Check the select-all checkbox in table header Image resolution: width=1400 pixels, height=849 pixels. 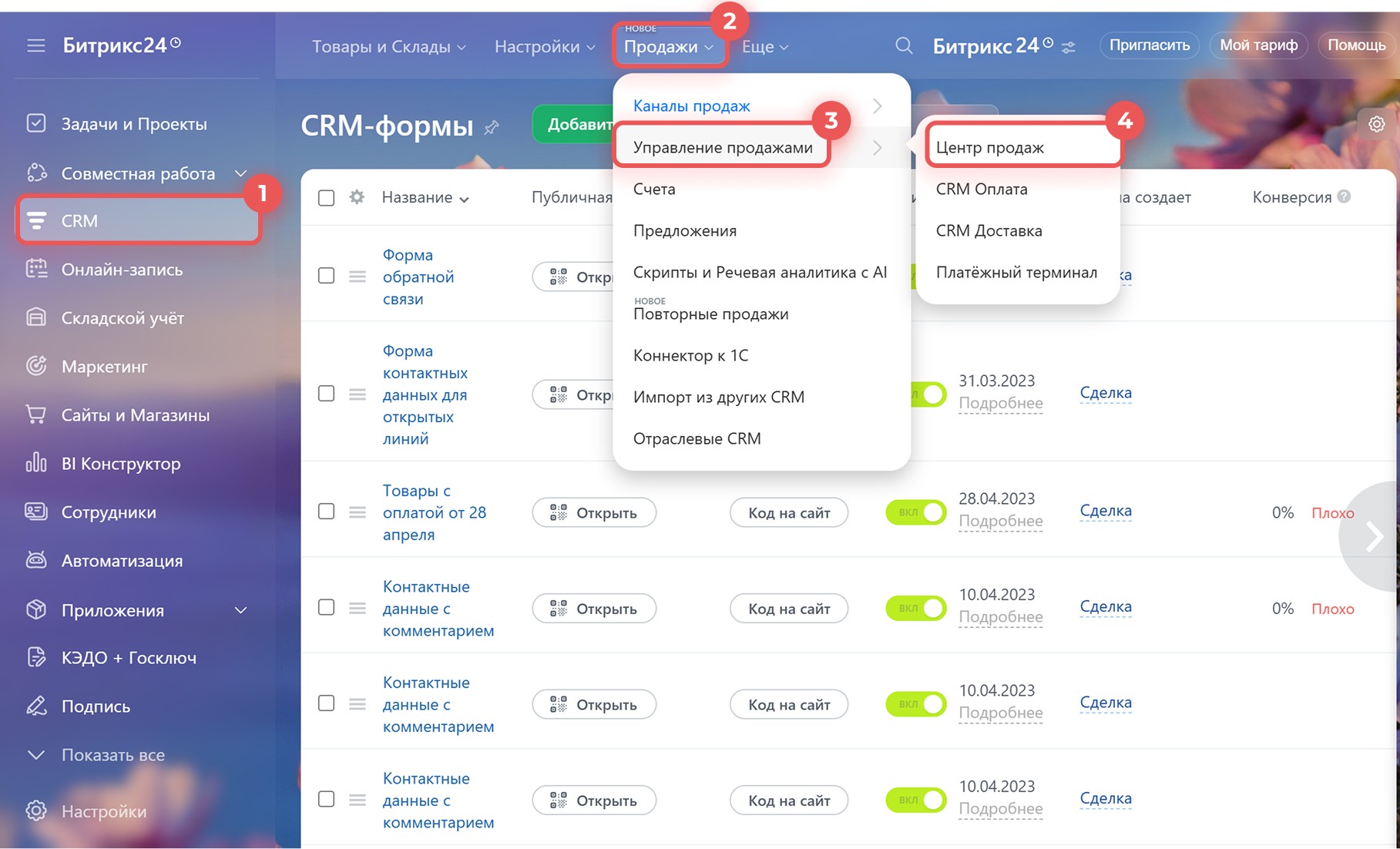327,198
